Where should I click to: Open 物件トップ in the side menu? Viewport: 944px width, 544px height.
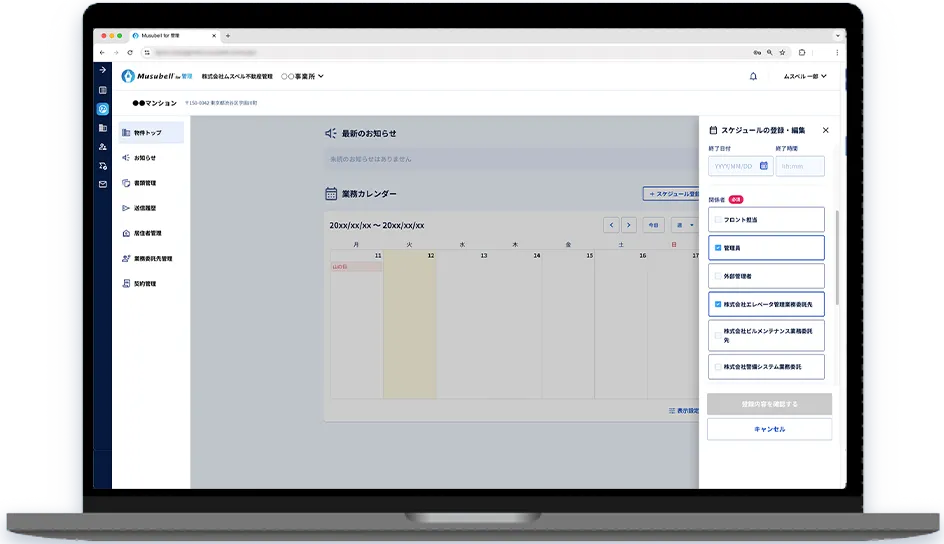click(151, 132)
